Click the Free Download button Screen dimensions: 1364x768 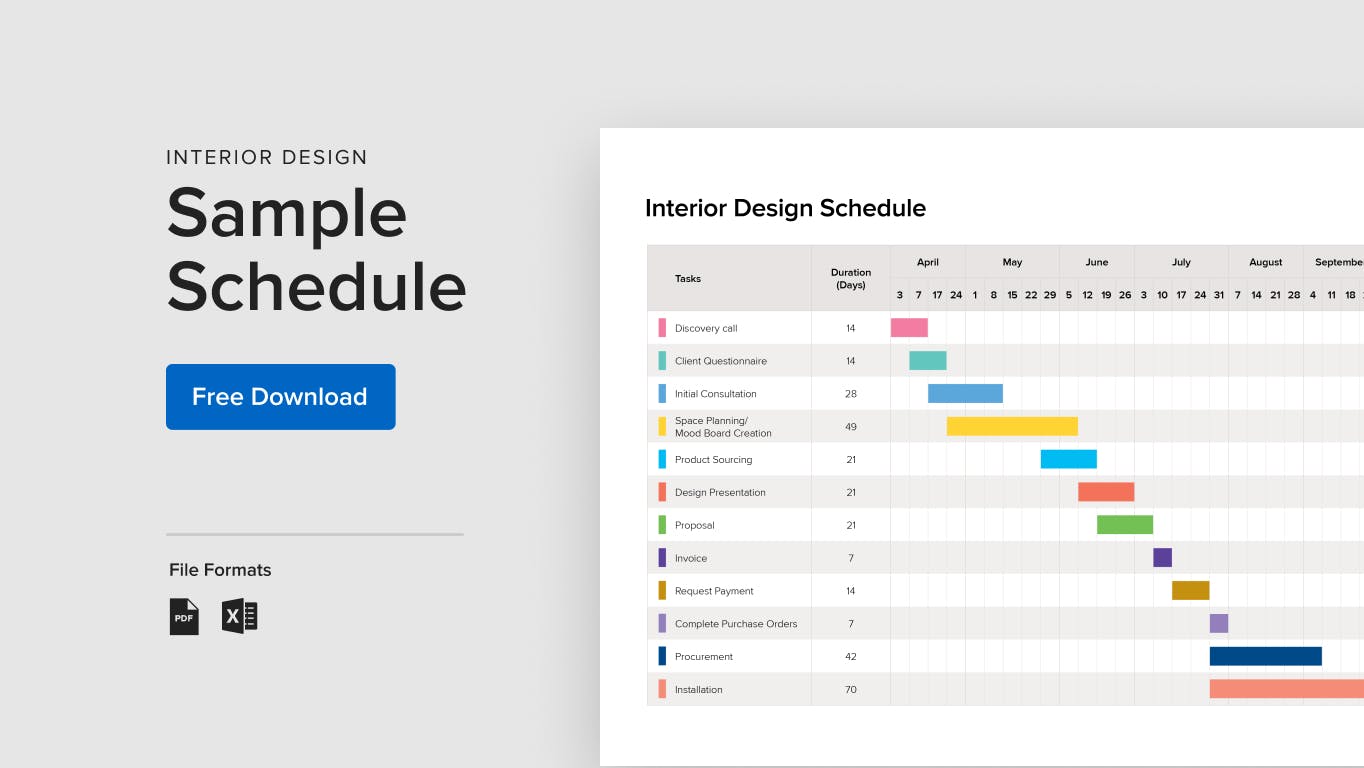point(280,397)
